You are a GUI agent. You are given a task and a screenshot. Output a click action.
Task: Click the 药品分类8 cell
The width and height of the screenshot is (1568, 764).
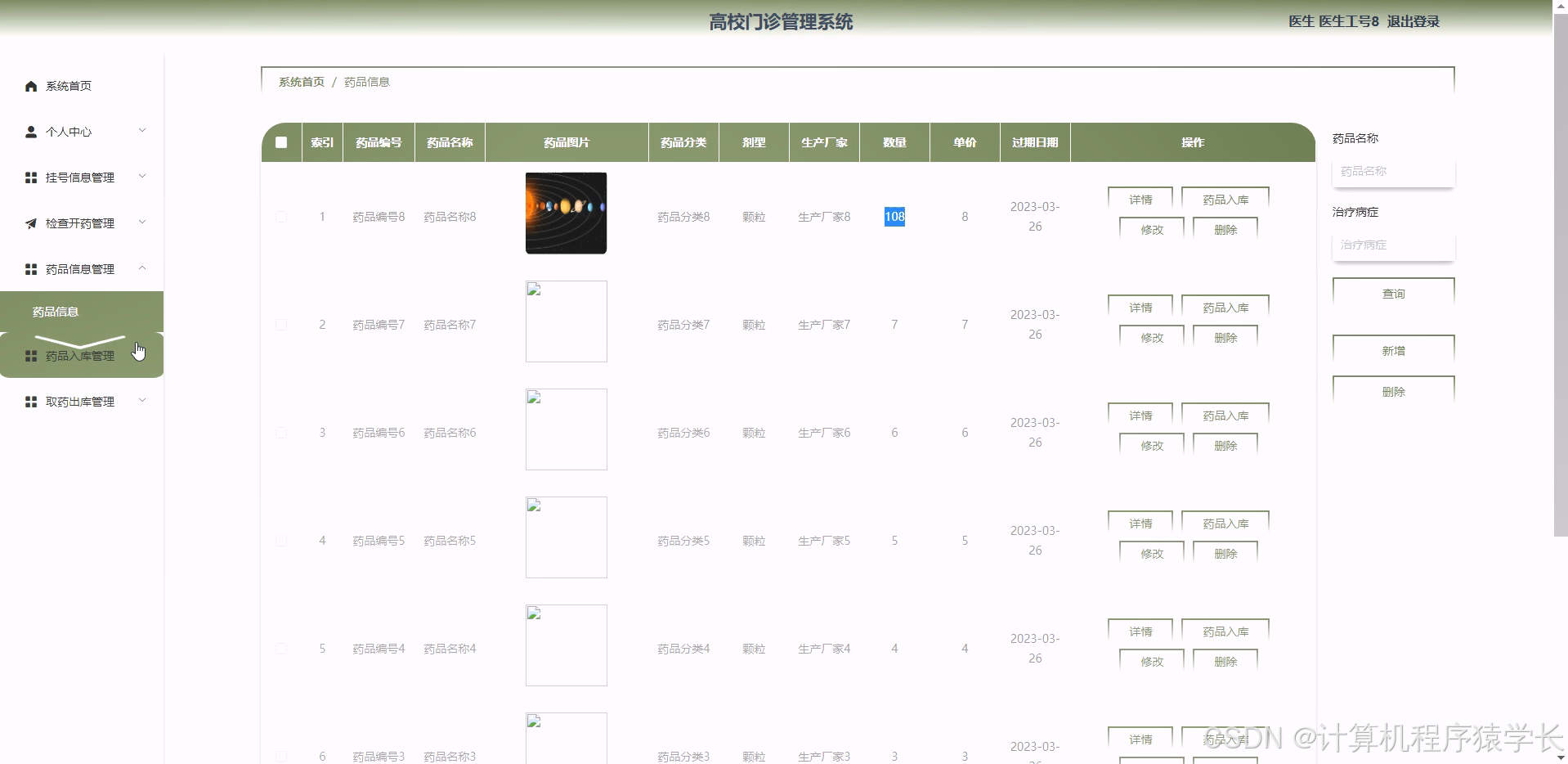[x=683, y=217]
